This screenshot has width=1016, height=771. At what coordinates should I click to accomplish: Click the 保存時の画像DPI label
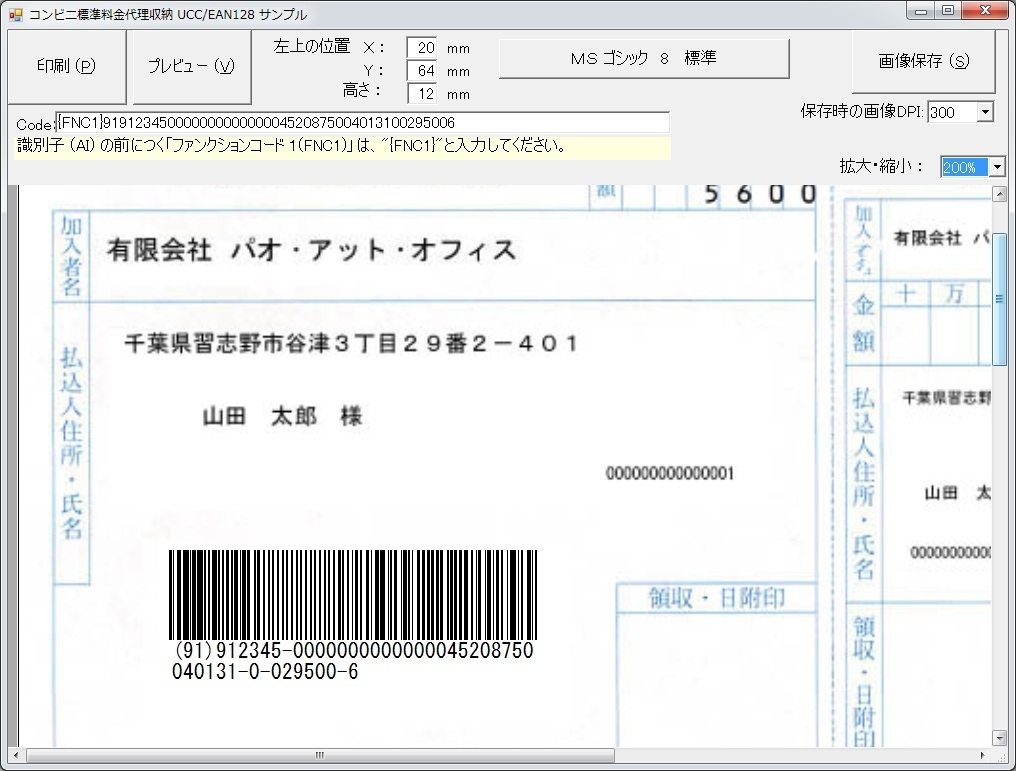tap(862, 111)
